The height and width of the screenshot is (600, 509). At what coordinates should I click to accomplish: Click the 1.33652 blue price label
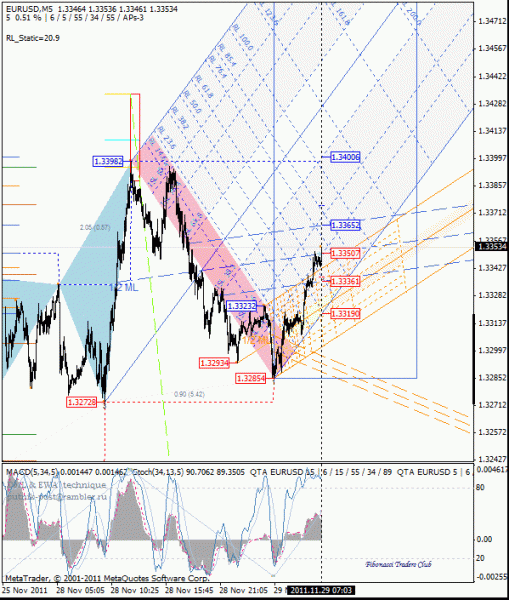pyautogui.click(x=346, y=225)
